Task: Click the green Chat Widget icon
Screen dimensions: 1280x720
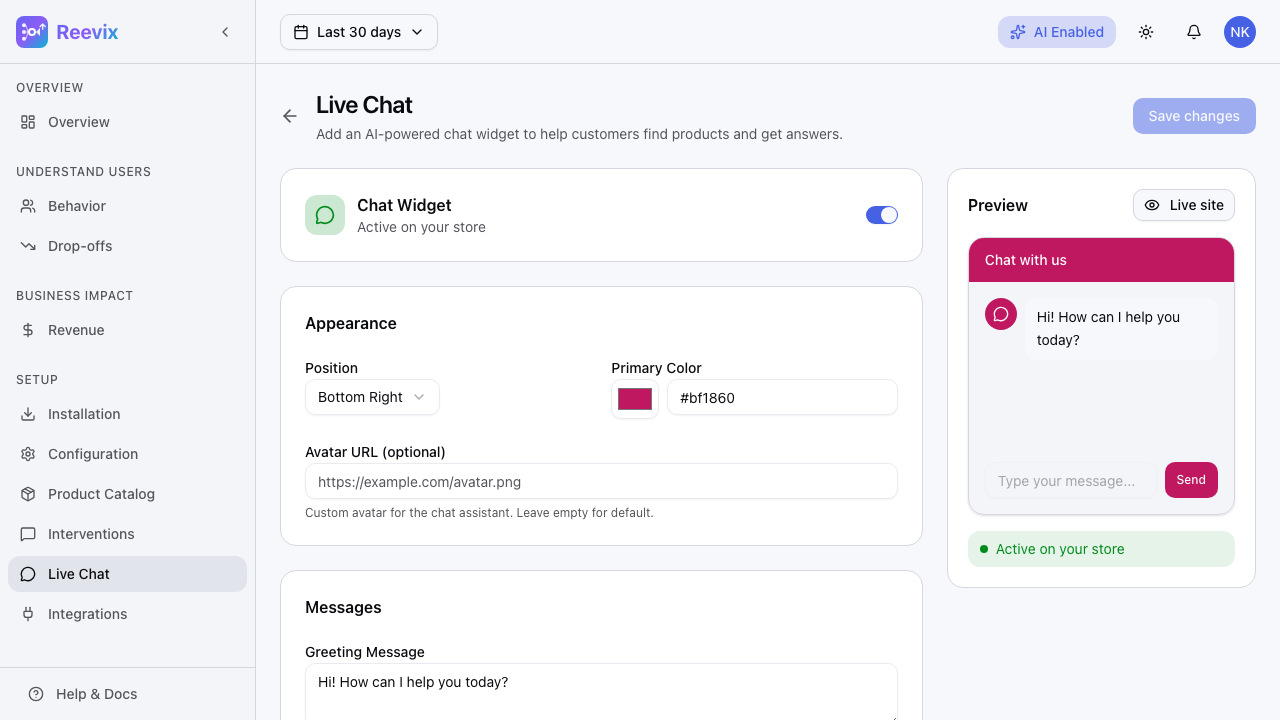Action: click(325, 215)
